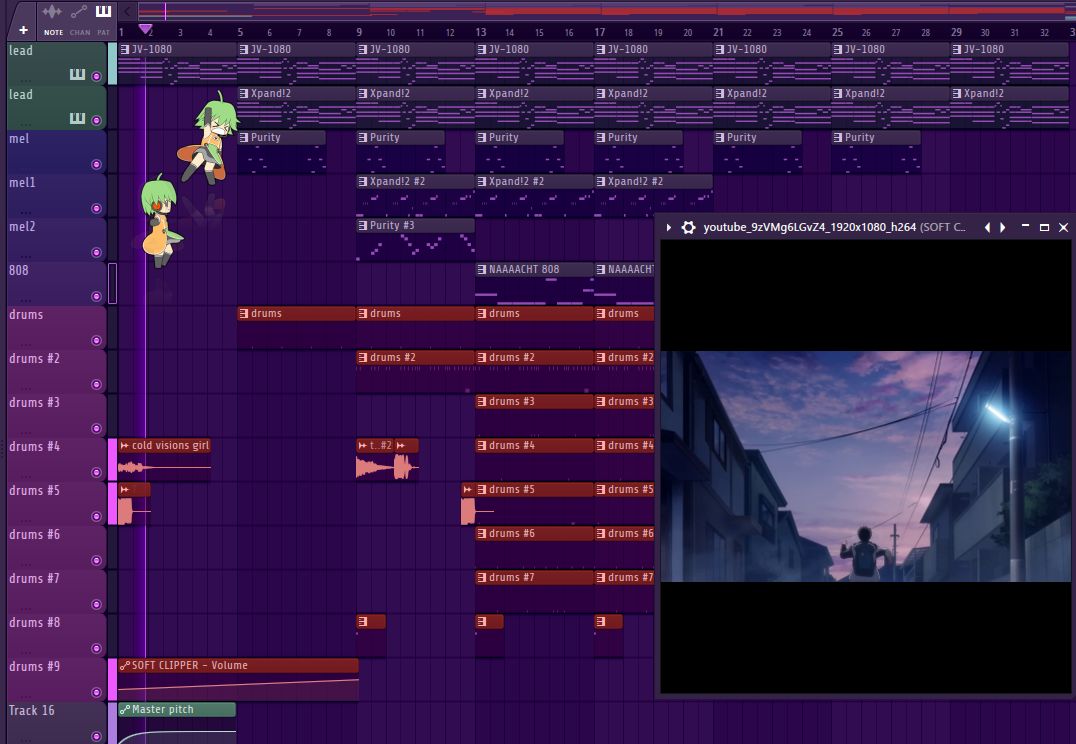The width and height of the screenshot is (1076, 744).
Task: Click the purple playhead marker on the ruler
Action: point(145,30)
